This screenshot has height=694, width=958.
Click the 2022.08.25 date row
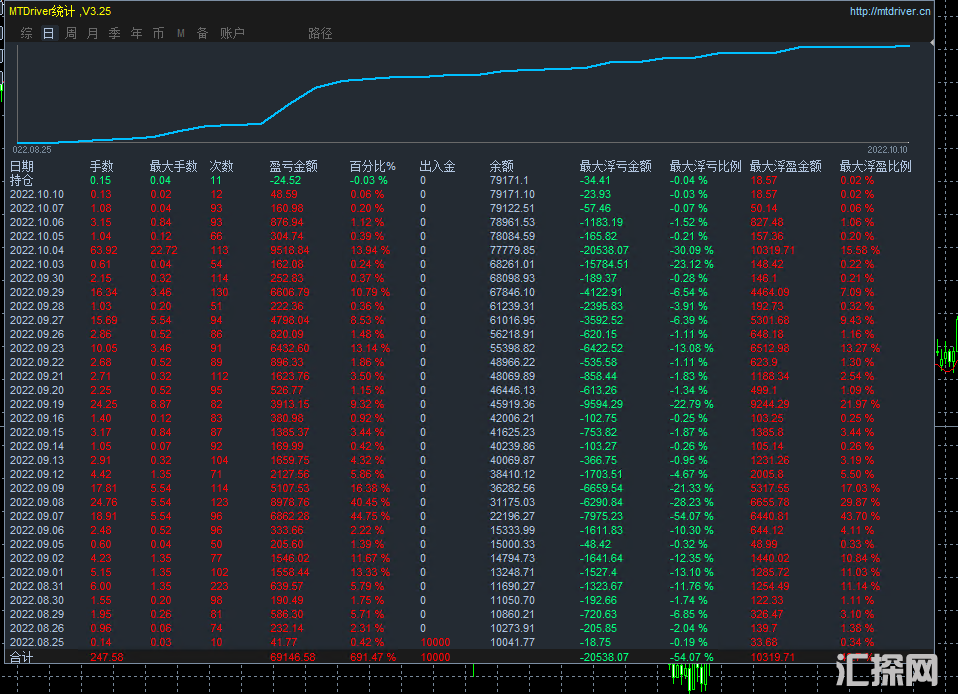pos(37,641)
